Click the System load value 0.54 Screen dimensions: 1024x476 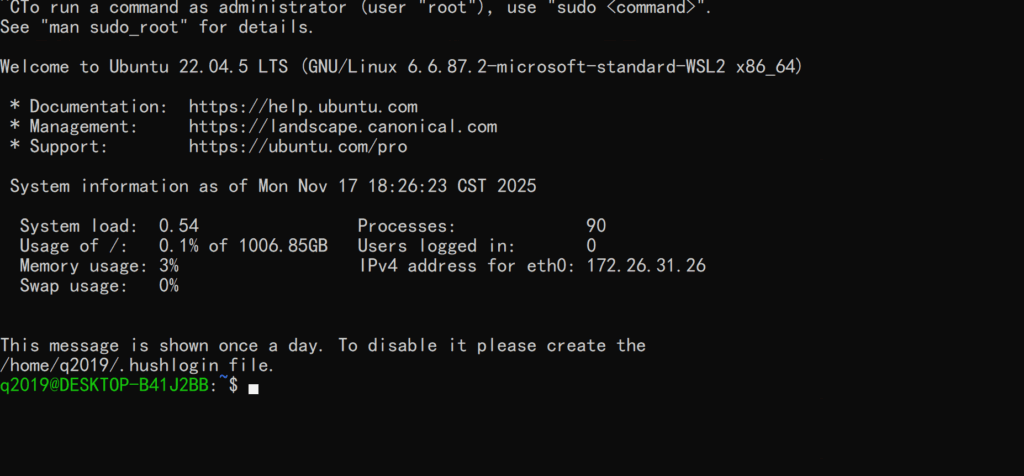[x=179, y=226]
